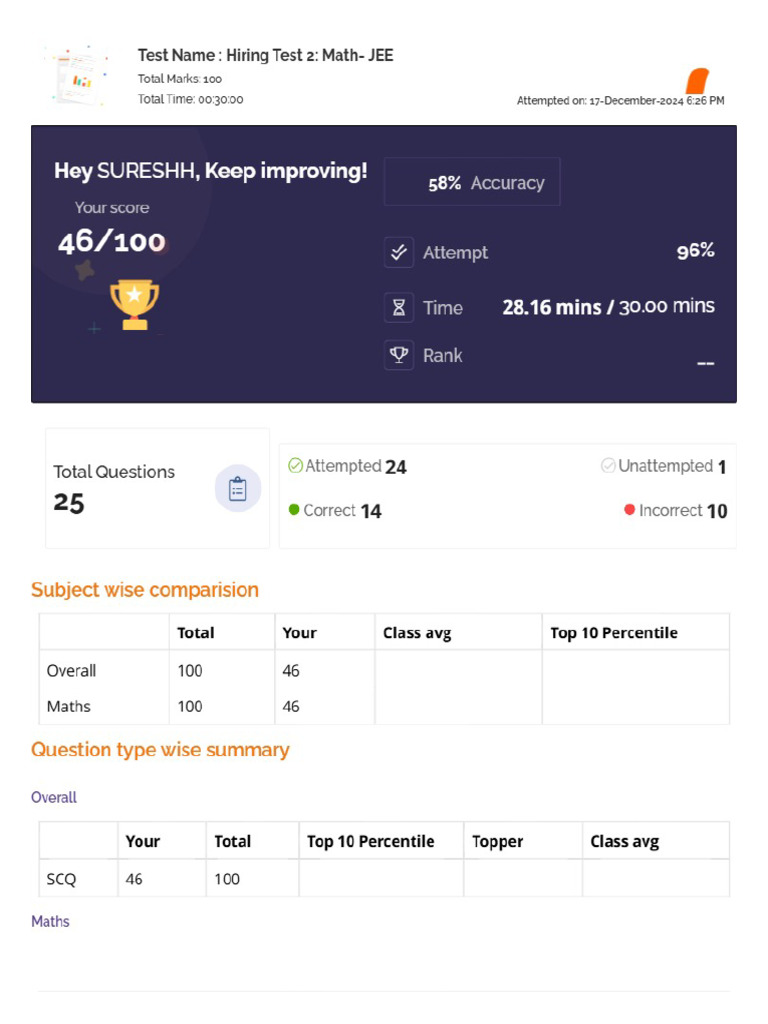Select the Class avg header in comparison table
Screen dimensions: 768x1024
pos(417,633)
